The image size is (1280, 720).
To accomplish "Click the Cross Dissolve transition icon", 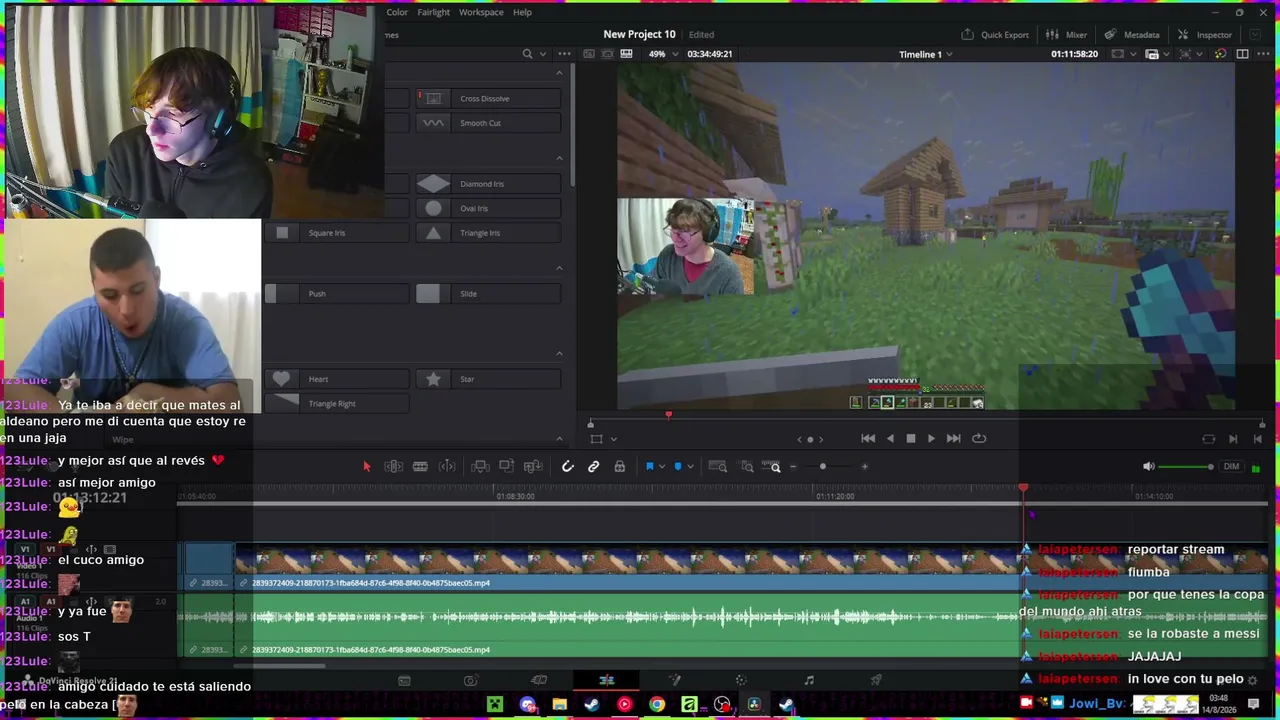I will pos(433,98).
